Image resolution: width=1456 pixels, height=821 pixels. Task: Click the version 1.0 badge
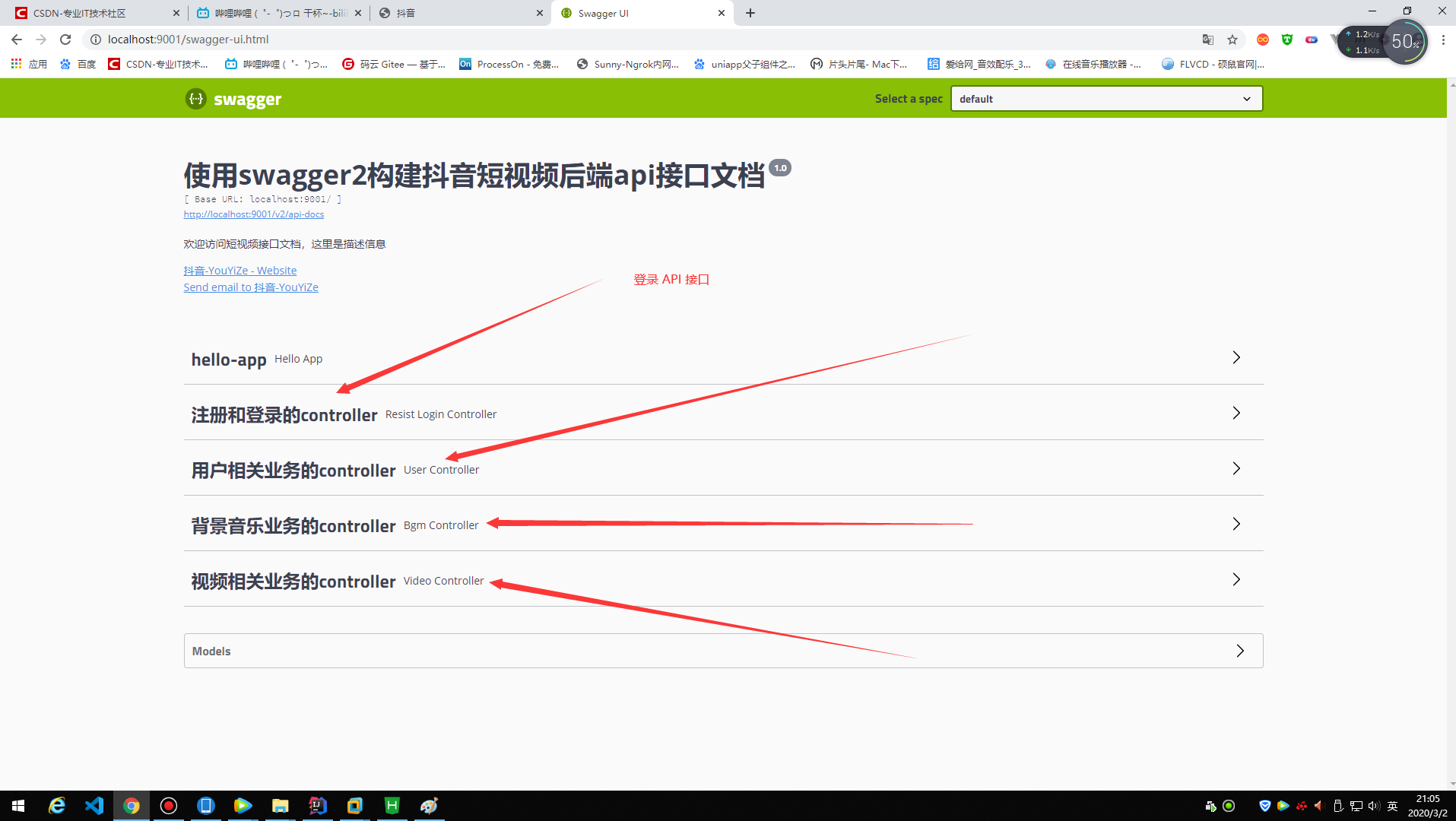coord(780,168)
